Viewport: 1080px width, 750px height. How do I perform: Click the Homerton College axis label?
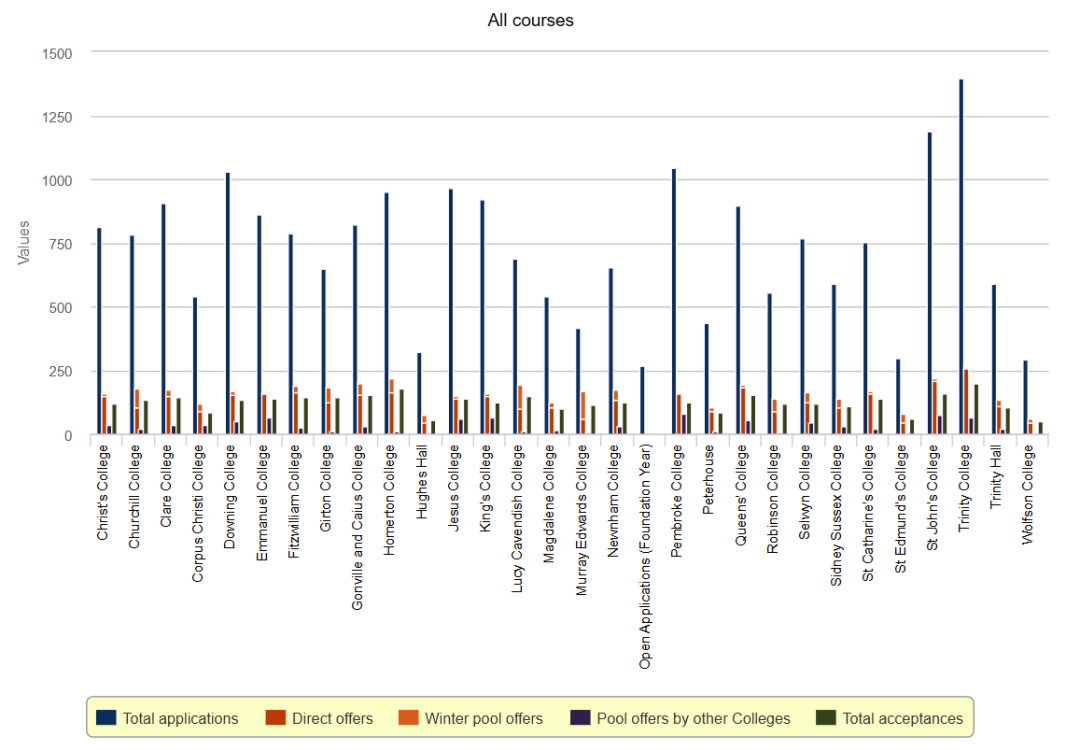tap(389, 500)
